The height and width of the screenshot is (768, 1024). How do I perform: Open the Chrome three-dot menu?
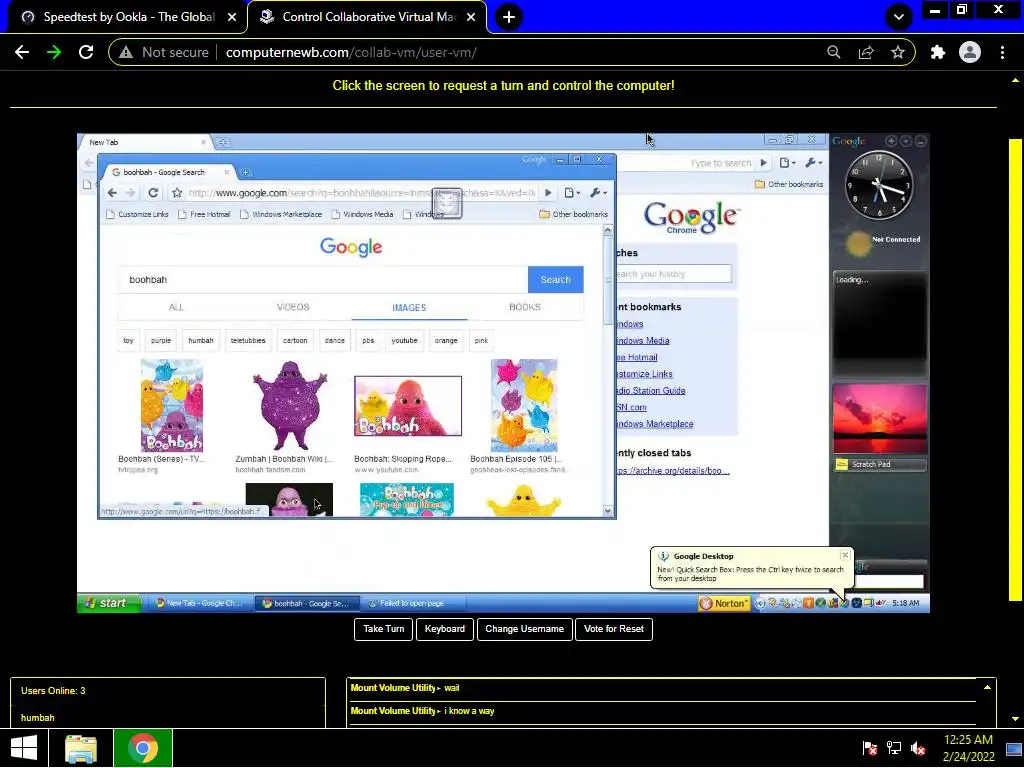pyautogui.click(x=1002, y=52)
